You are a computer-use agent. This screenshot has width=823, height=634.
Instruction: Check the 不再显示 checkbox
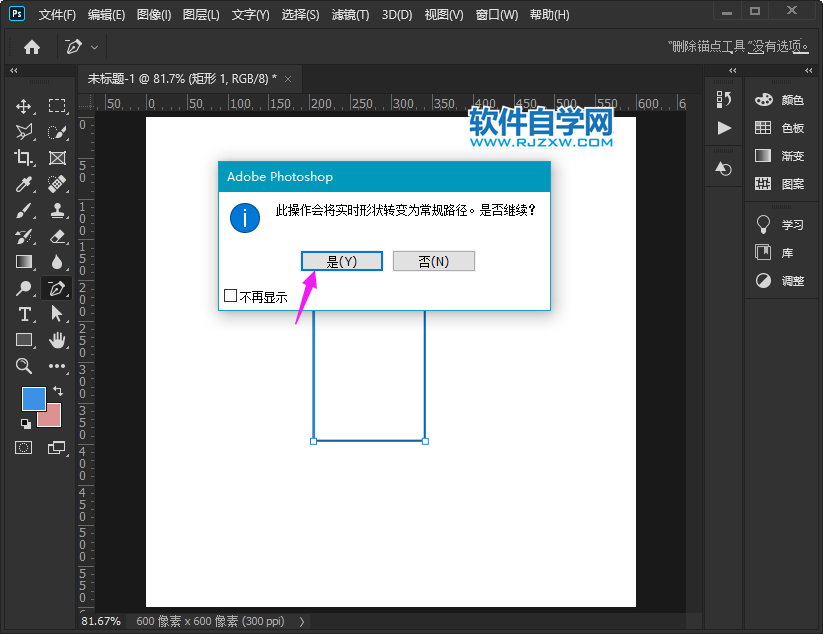[231, 296]
